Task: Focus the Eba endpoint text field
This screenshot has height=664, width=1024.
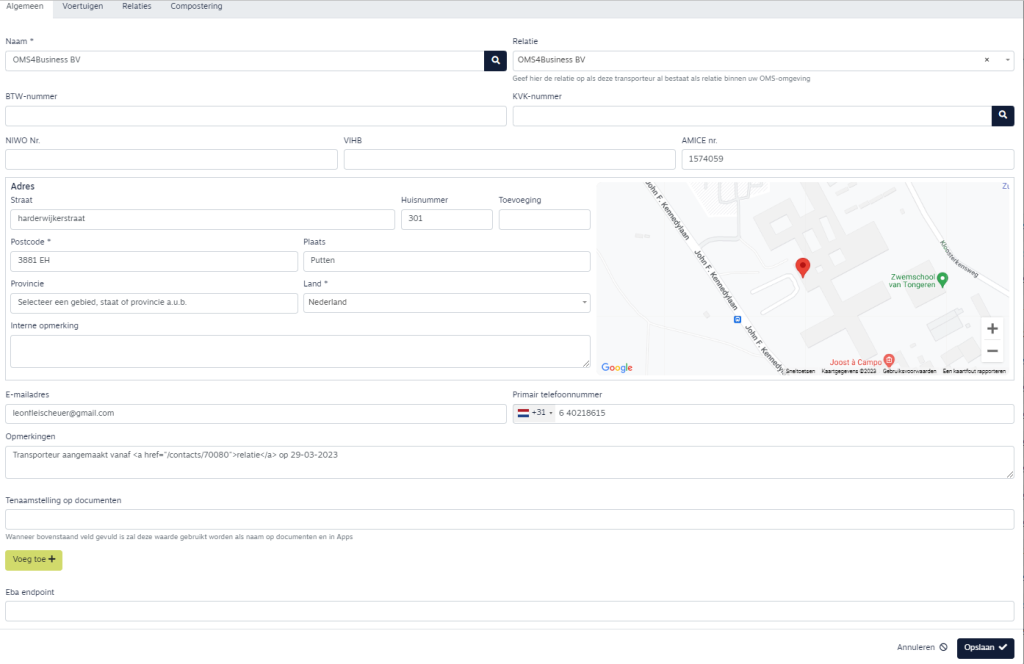Action: pos(510,611)
